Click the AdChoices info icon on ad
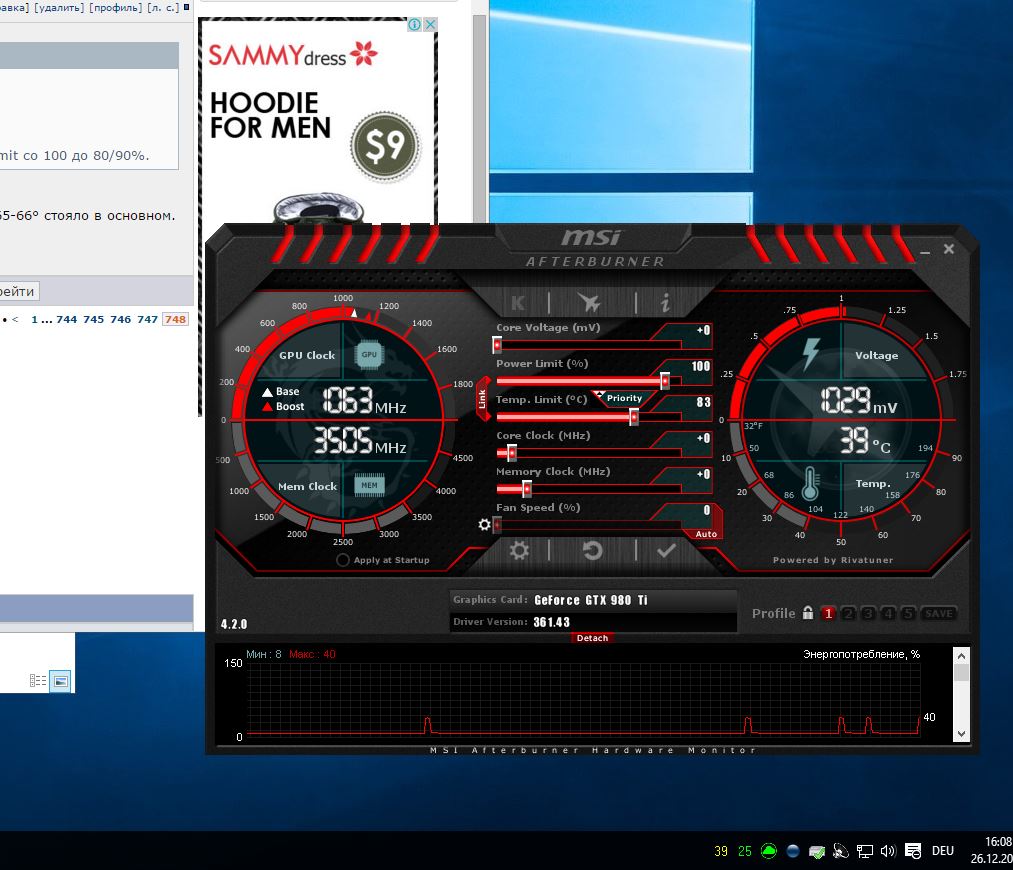Screen dimensions: 1013x870 pos(414,25)
